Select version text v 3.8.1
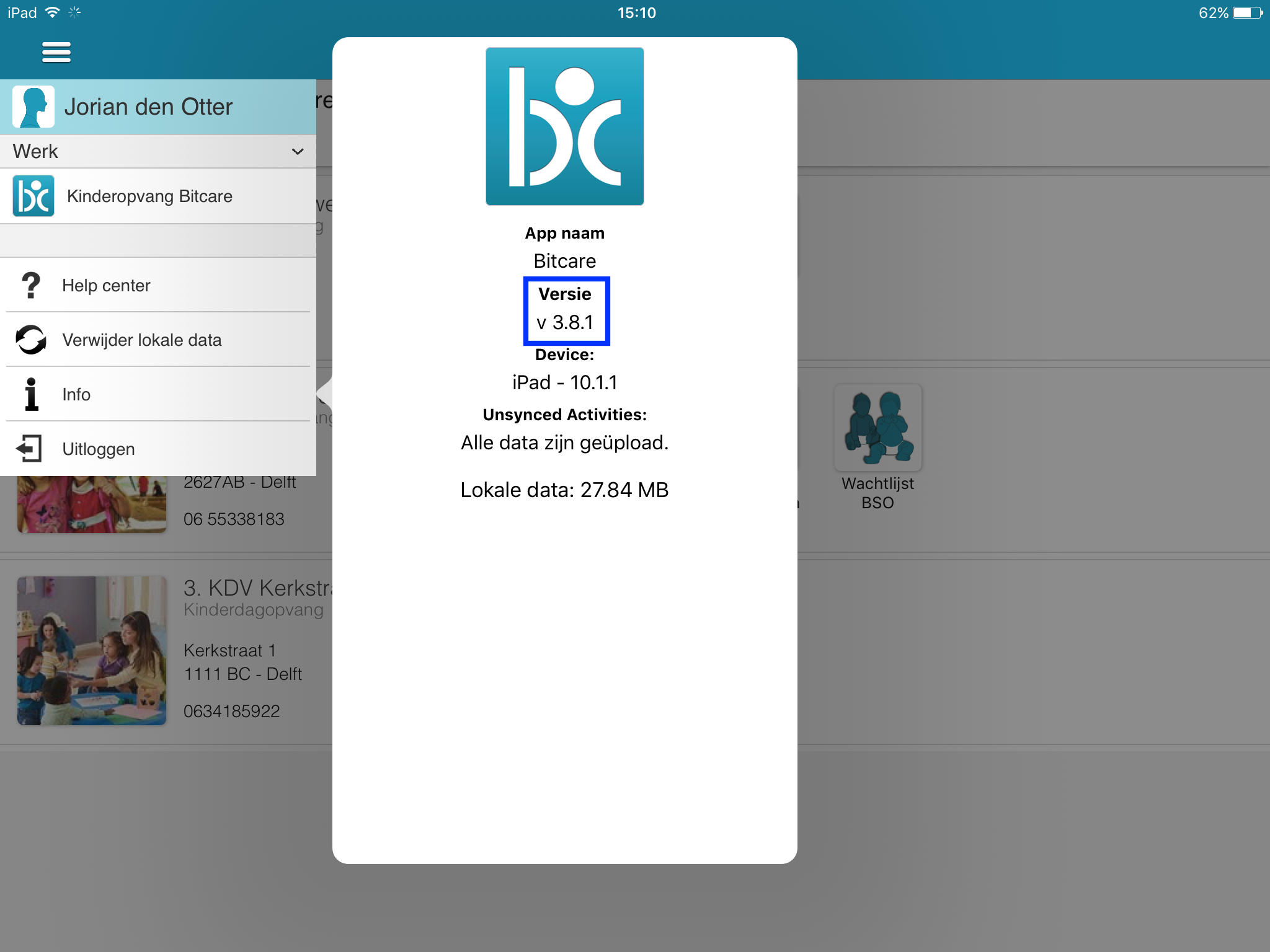The width and height of the screenshot is (1270, 952). [x=565, y=322]
